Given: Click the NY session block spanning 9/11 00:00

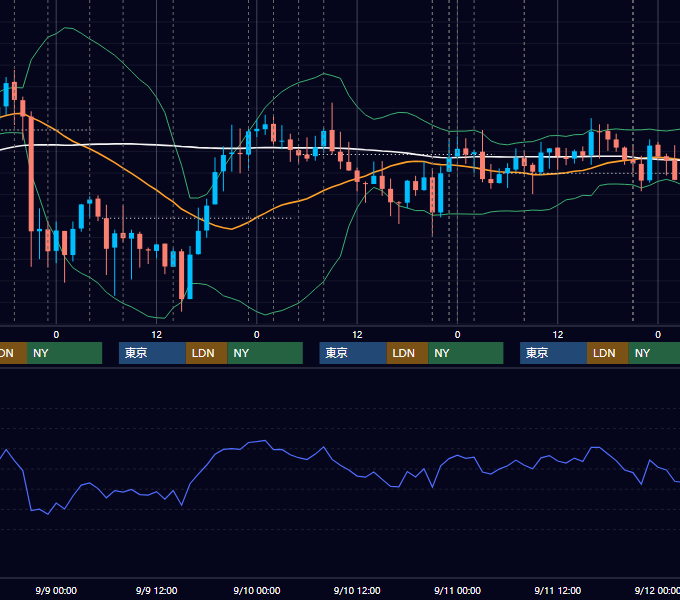Looking at the screenshot, I should tap(466, 353).
